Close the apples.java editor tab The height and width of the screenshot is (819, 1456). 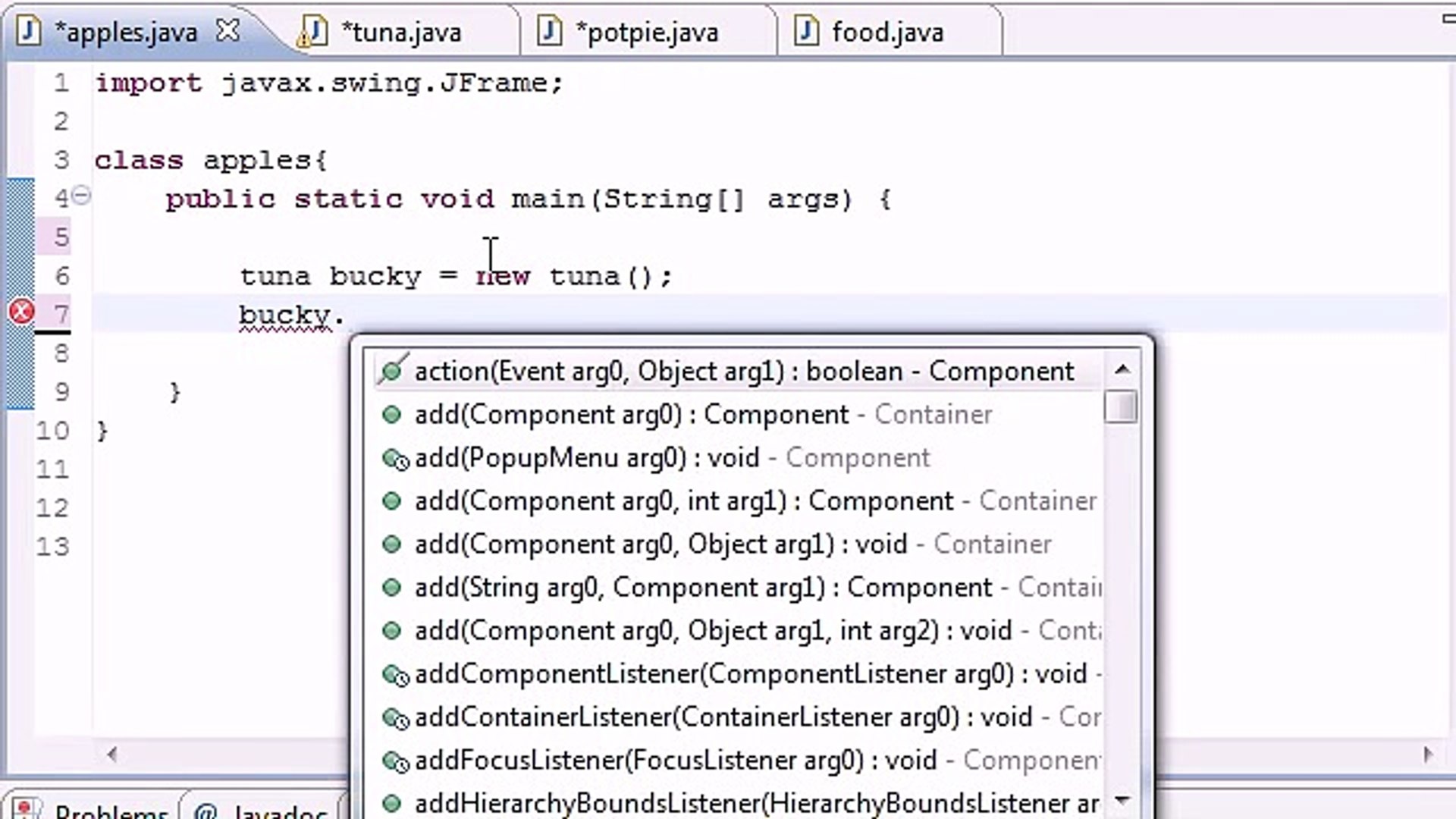point(228,31)
